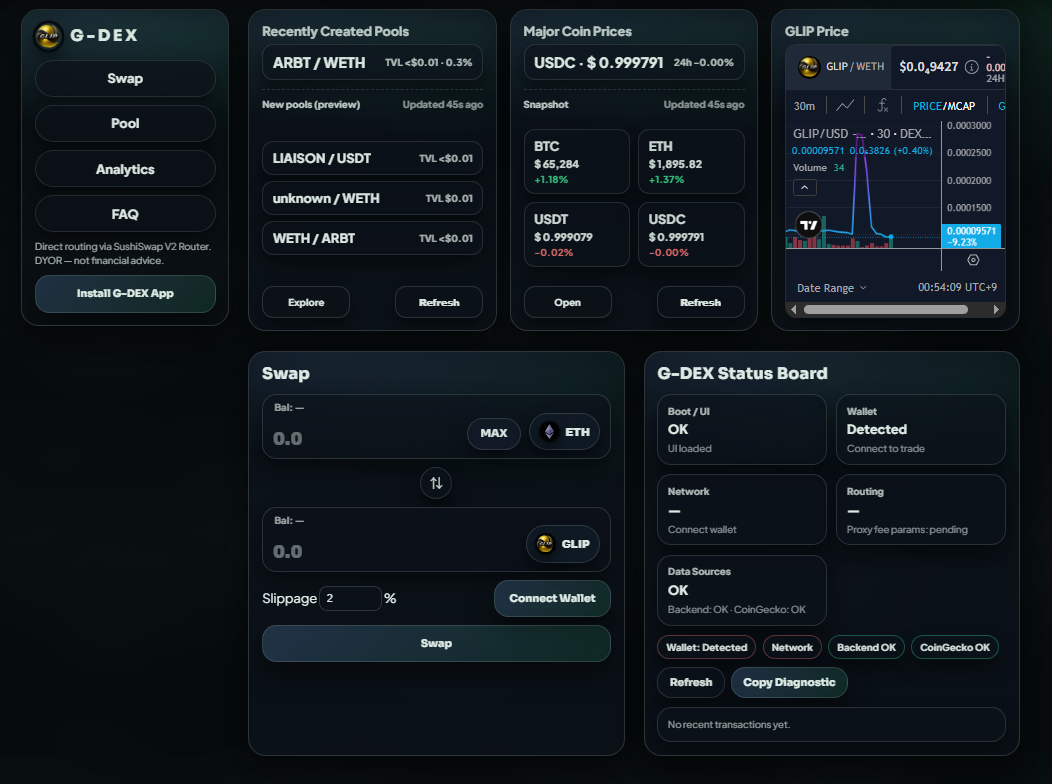
Task: Open the ARBT / WETH featured pool
Action: pyautogui.click(x=372, y=62)
